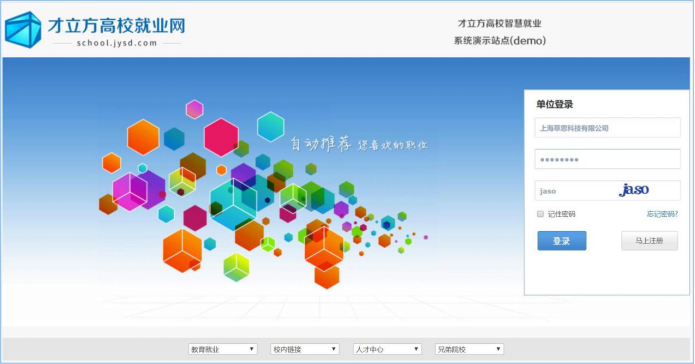Click the 系统演示站点(demo) header text
Screen dimensions: 695x364
coord(500,41)
